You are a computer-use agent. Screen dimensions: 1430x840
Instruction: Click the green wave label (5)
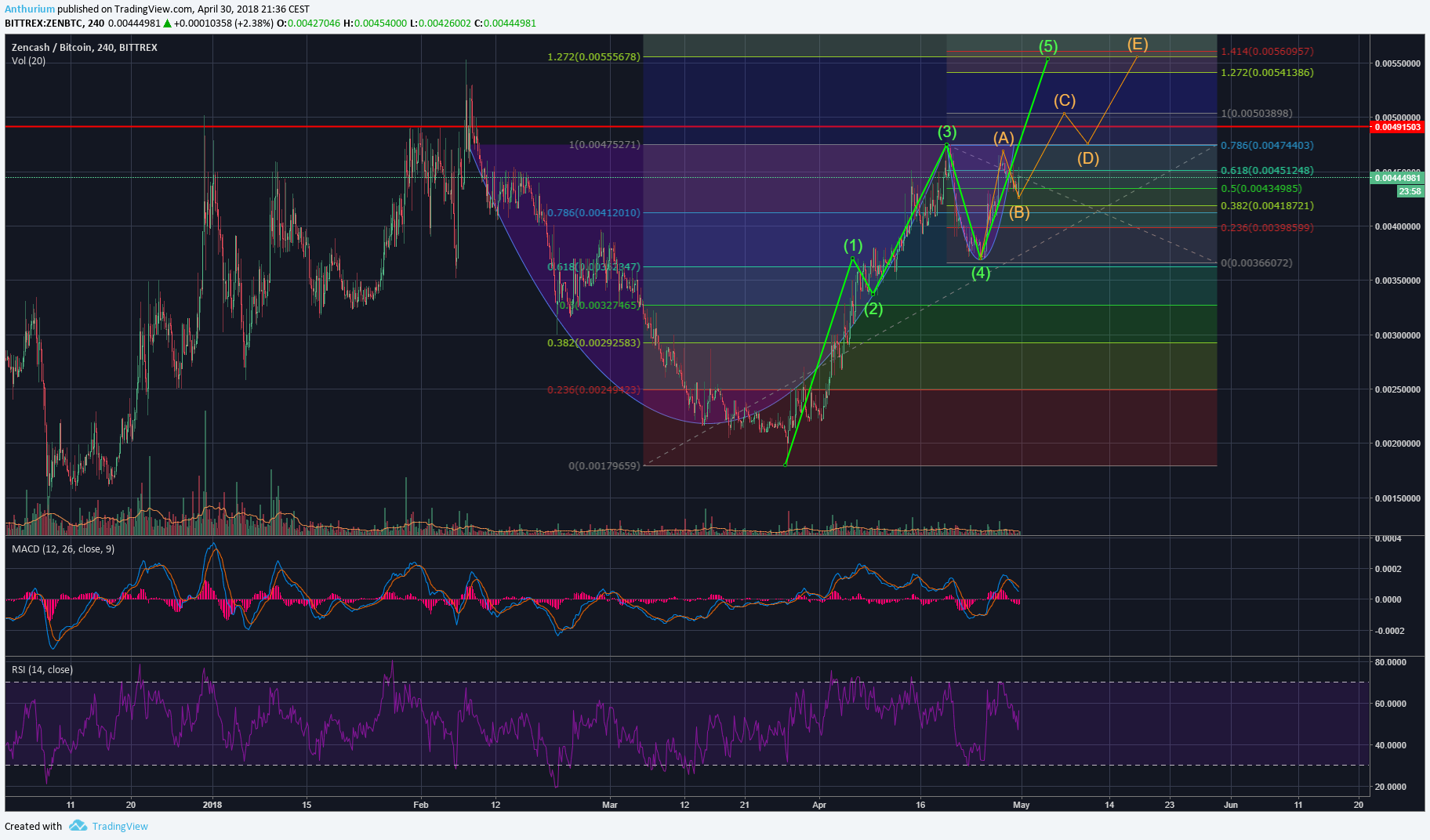[1048, 46]
